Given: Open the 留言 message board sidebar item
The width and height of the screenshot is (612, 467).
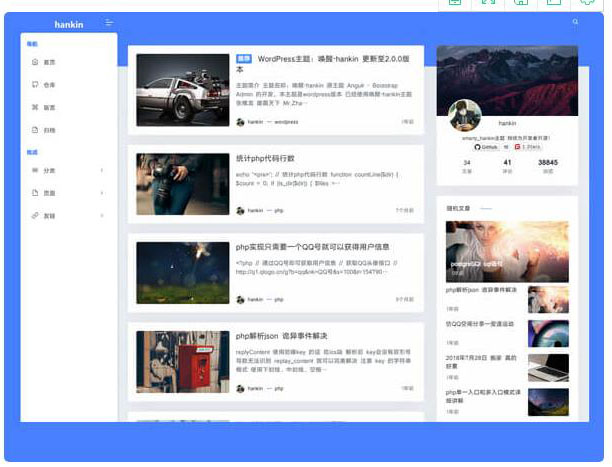Looking at the screenshot, I should pyautogui.click(x=49, y=107).
